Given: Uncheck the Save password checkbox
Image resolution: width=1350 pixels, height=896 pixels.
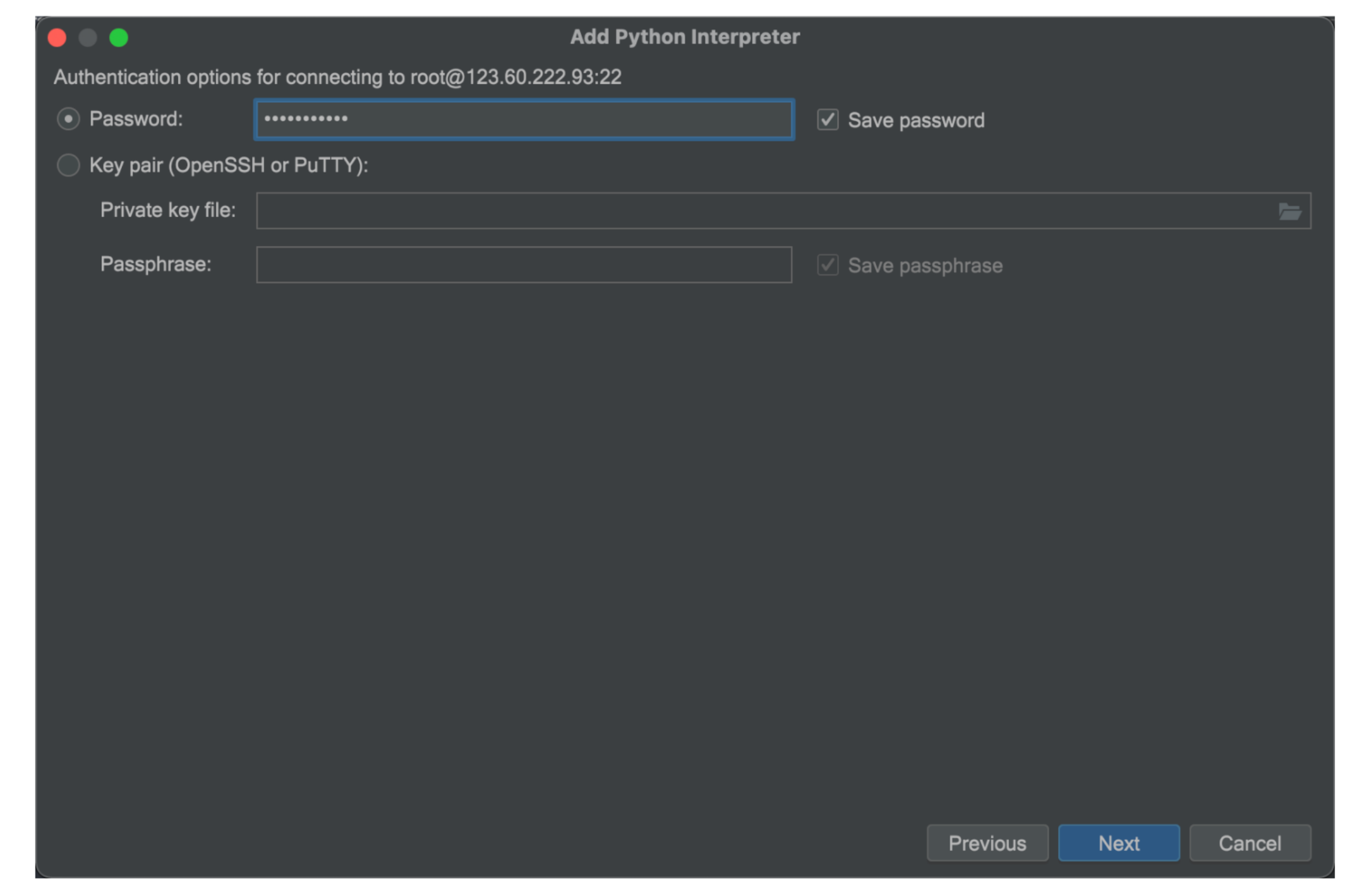Looking at the screenshot, I should click(827, 120).
